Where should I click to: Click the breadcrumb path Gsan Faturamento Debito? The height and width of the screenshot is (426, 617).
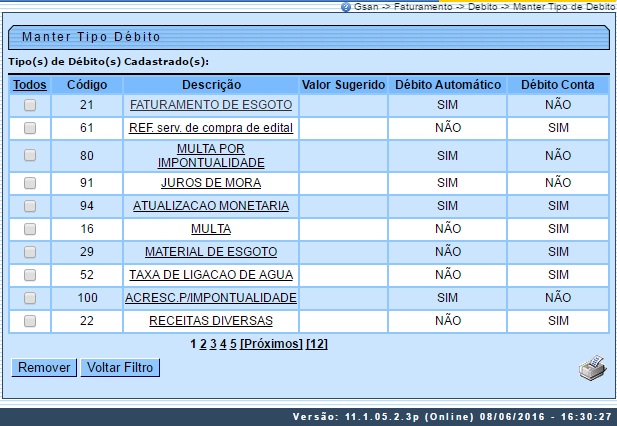pyautogui.click(x=484, y=7)
